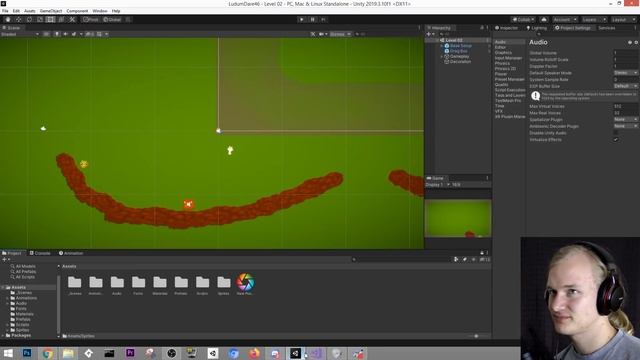Image resolution: width=640 pixels, height=360 pixels.
Task: Open the Assets menu
Action: [30, 11]
